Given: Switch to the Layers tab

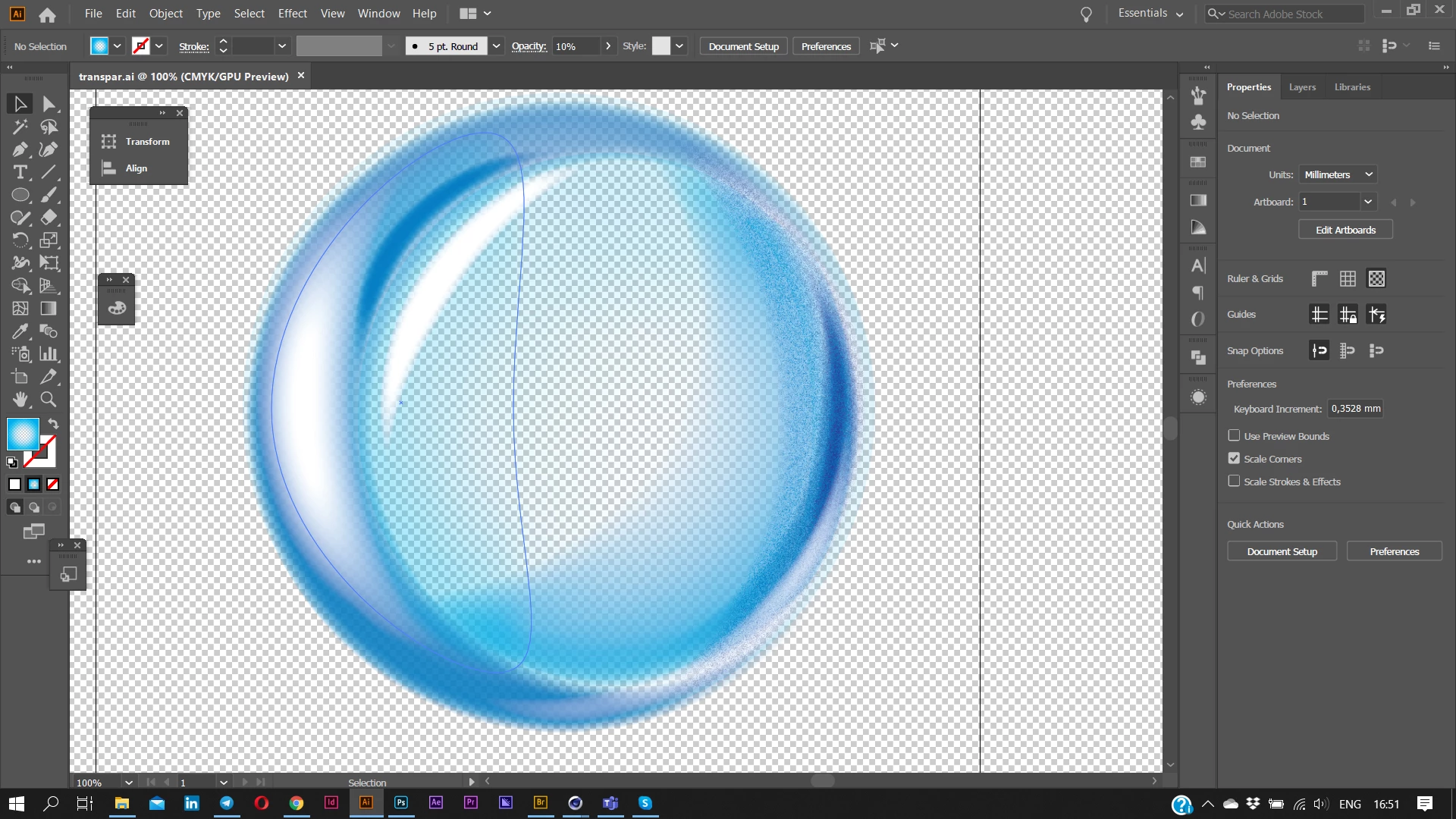Looking at the screenshot, I should tap(1302, 87).
